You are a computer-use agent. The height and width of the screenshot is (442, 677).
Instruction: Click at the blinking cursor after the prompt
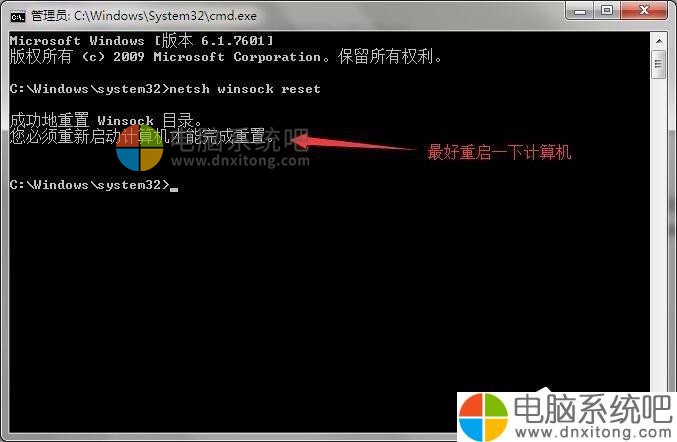click(174, 189)
